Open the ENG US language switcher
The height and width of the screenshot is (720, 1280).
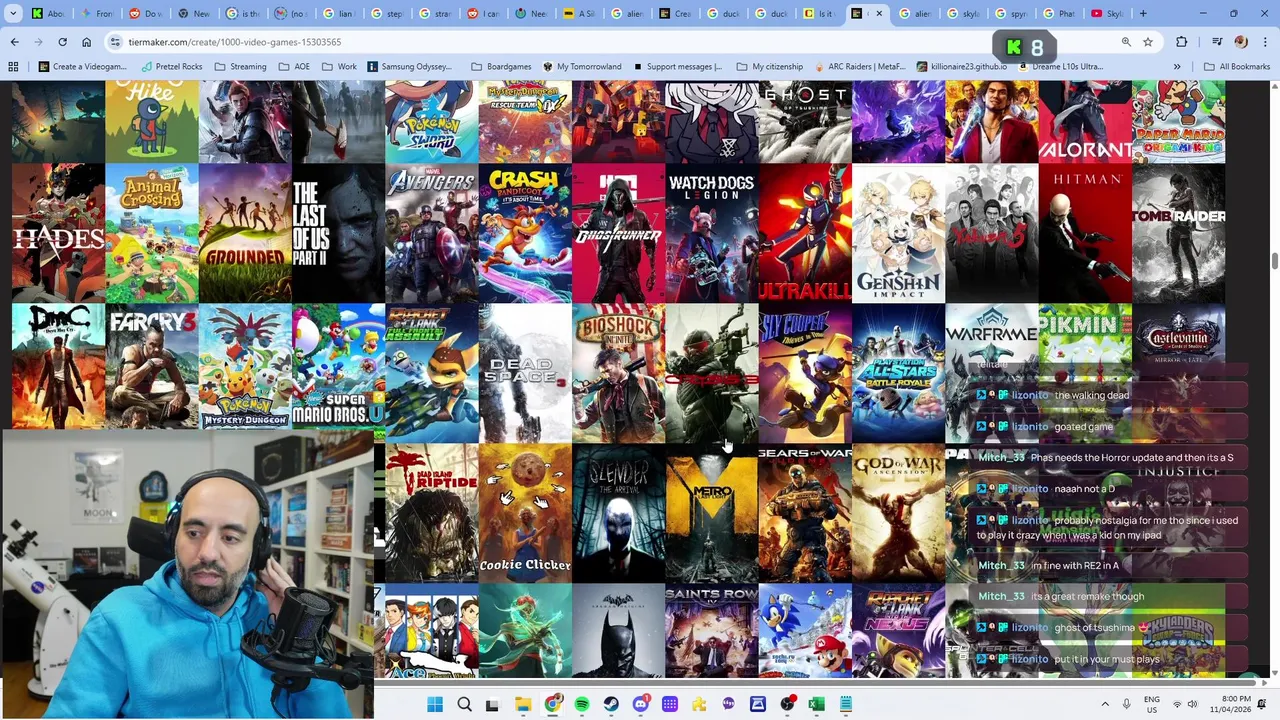click(1152, 705)
